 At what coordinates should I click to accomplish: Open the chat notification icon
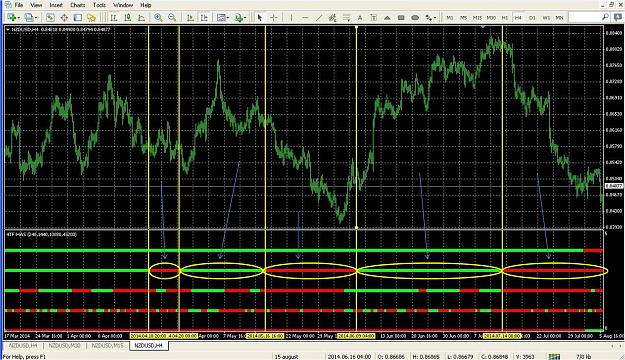pyautogui.click(x=617, y=17)
